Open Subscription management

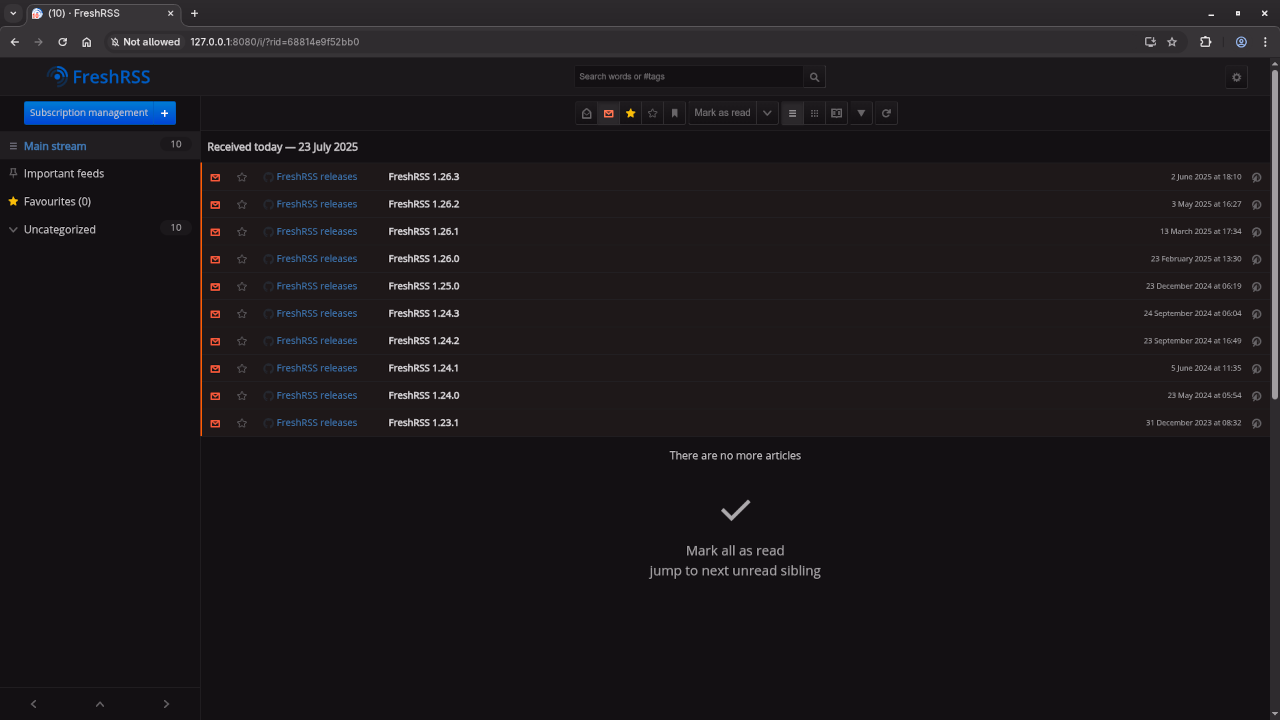89,113
